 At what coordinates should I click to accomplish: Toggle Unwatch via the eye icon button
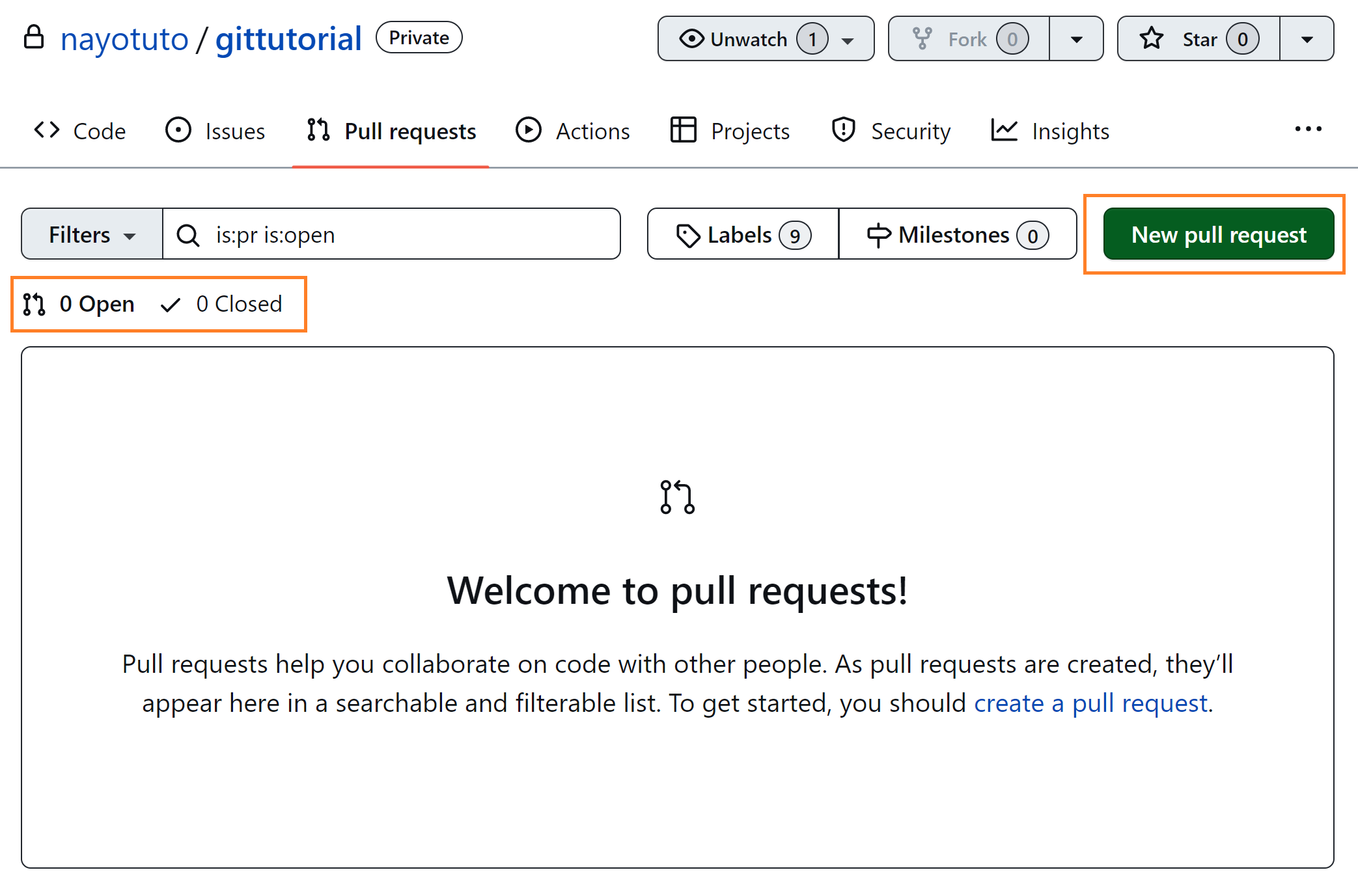(691, 38)
